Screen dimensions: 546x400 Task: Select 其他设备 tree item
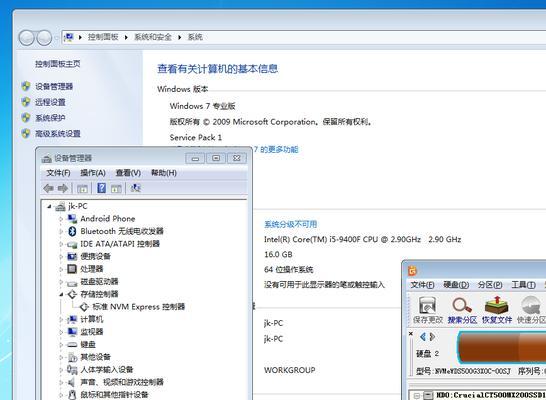95,357
